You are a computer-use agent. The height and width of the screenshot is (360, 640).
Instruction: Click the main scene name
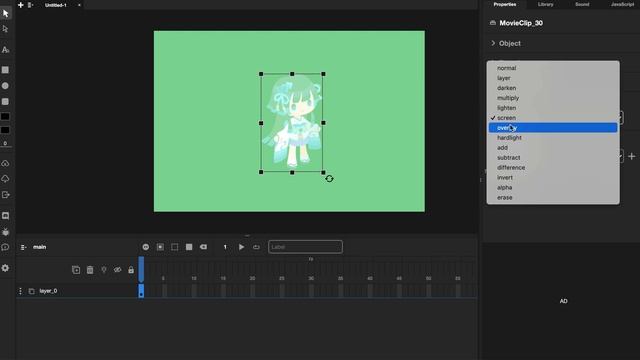40,247
